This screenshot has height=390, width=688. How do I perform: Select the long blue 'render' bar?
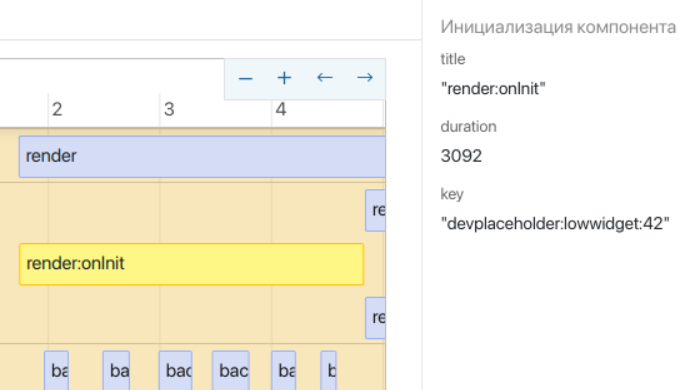point(202,157)
